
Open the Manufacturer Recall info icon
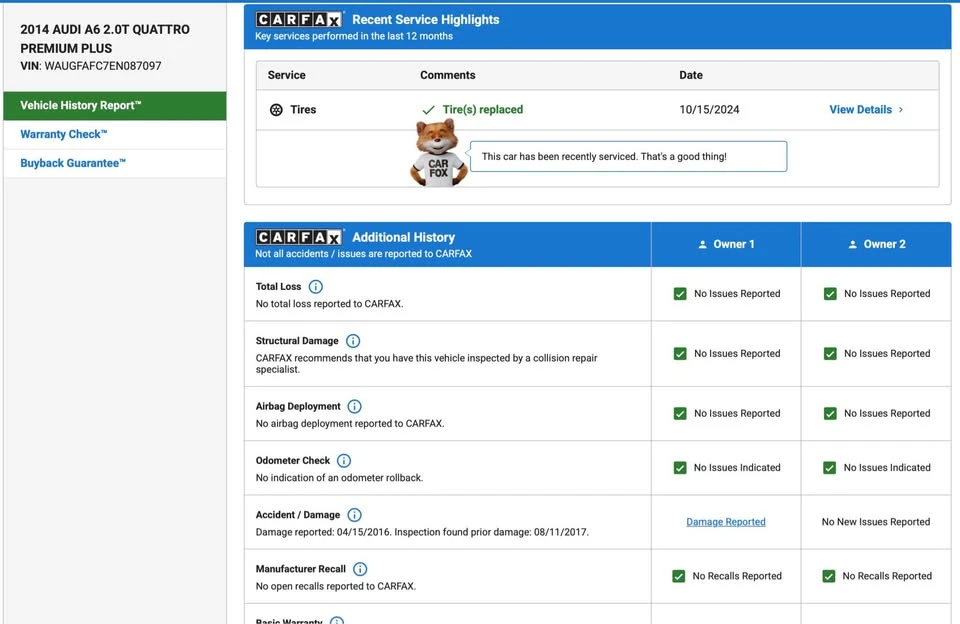tap(360, 569)
